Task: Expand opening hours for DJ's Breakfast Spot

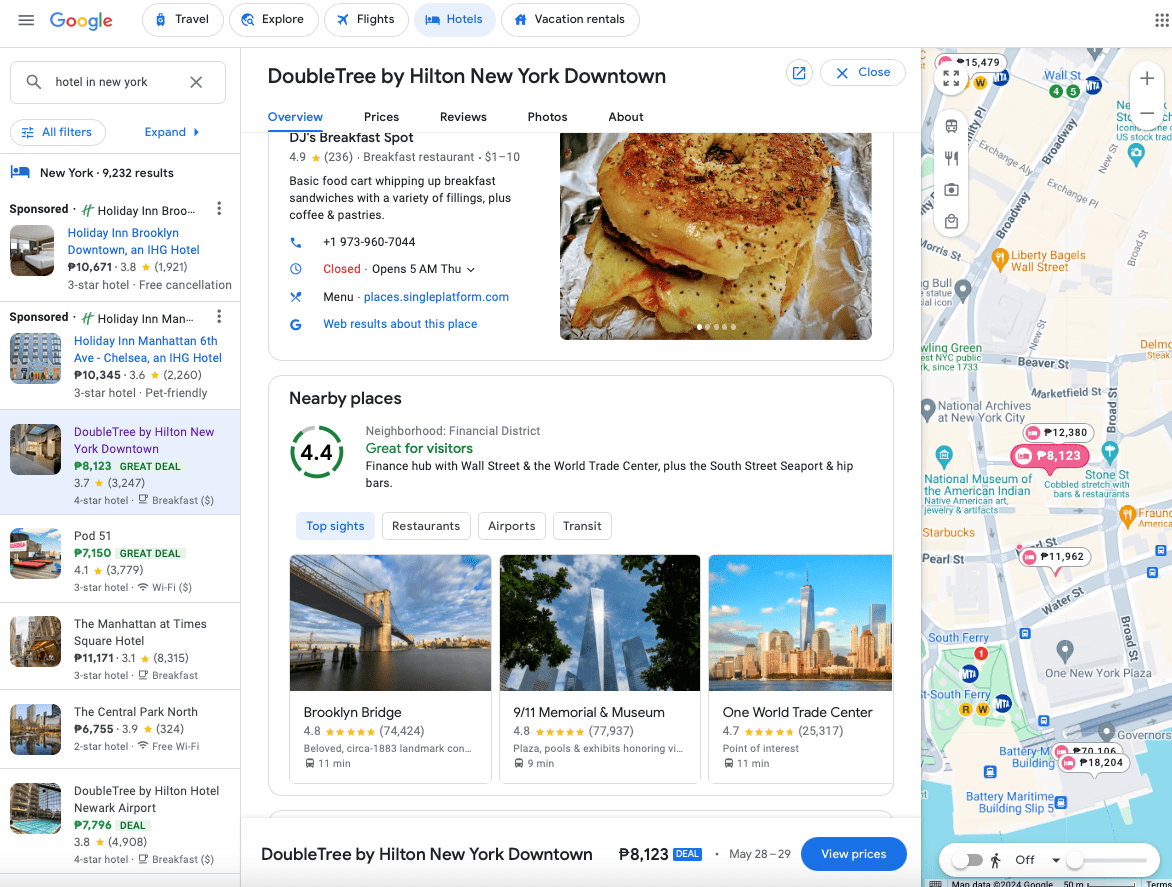Action: tap(471, 270)
